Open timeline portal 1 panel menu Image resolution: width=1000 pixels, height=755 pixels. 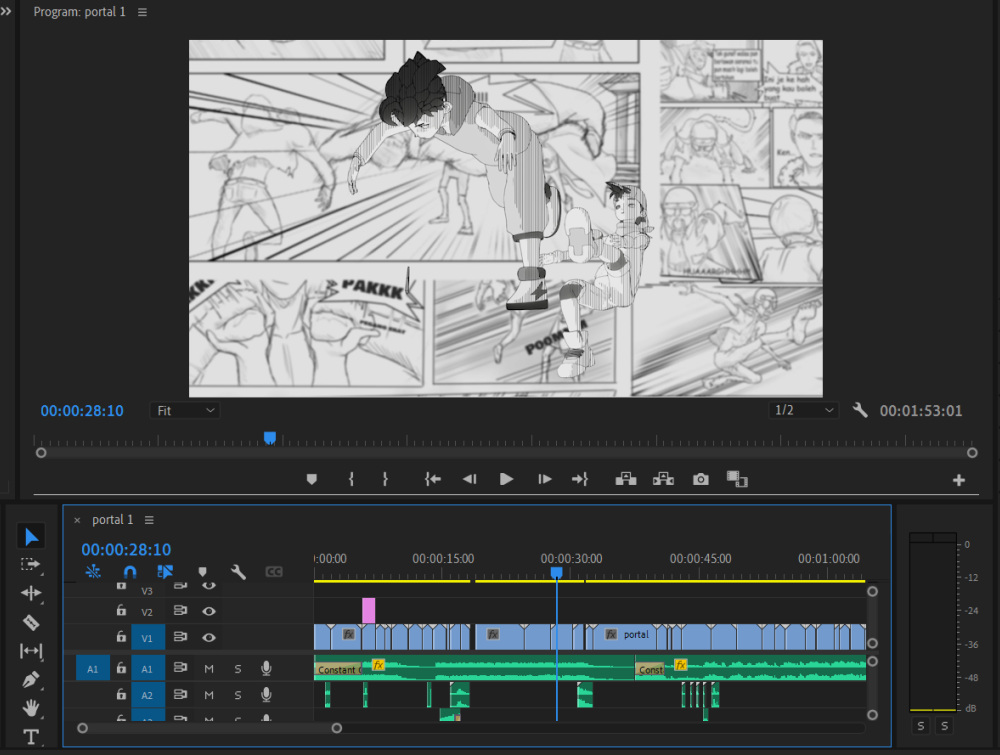tap(149, 520)
